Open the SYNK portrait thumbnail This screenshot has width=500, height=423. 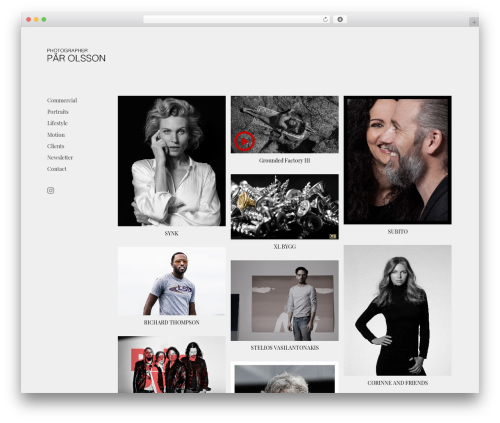pos(172,161)
